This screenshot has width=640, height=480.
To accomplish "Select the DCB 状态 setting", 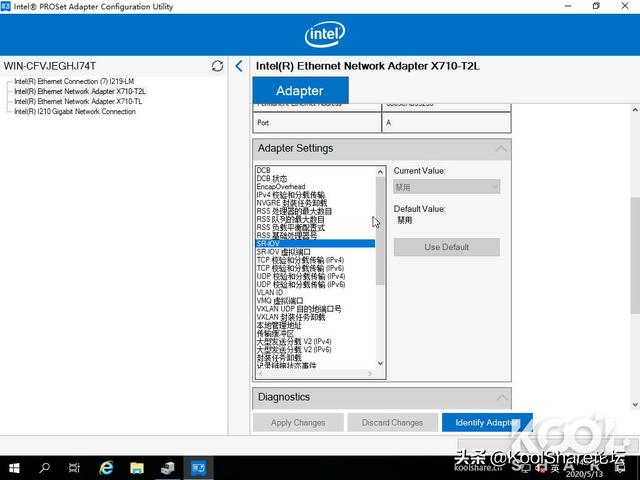I will click(x=272, y=178).
